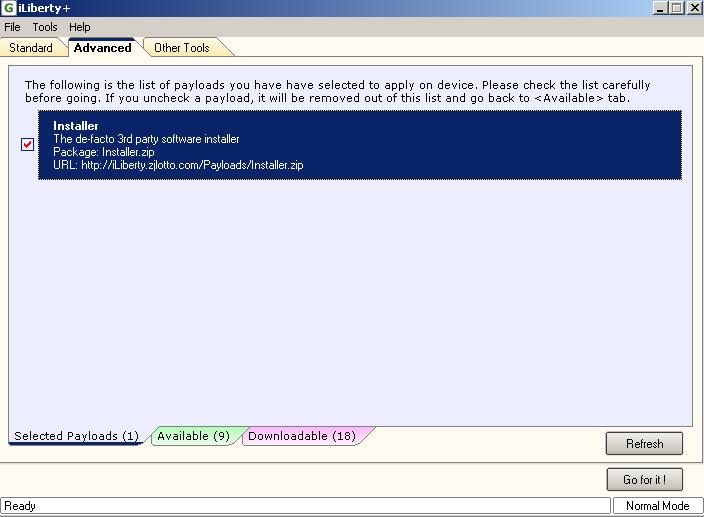The width and height of the screenshot is (704, 517).
Task: Click the iLiberty+ app icon in title bar
Action: pos(9,8)
